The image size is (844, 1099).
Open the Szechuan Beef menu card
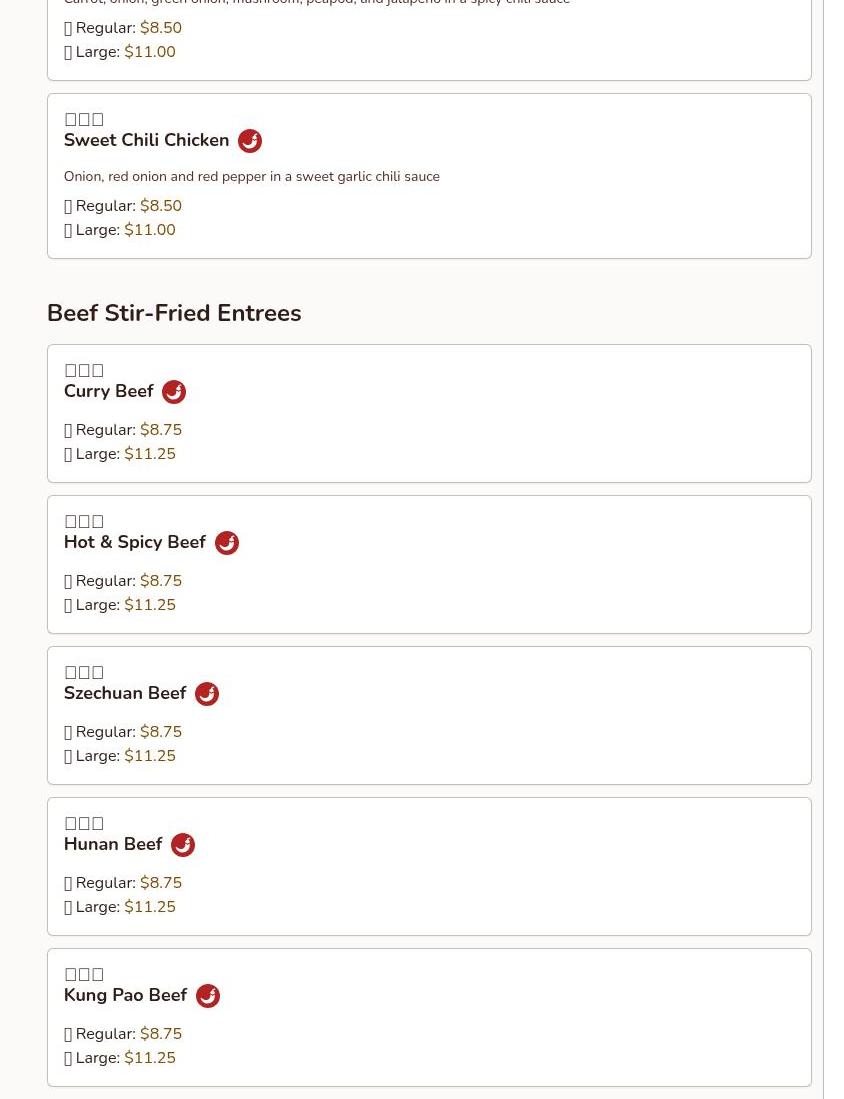(429, 716)
